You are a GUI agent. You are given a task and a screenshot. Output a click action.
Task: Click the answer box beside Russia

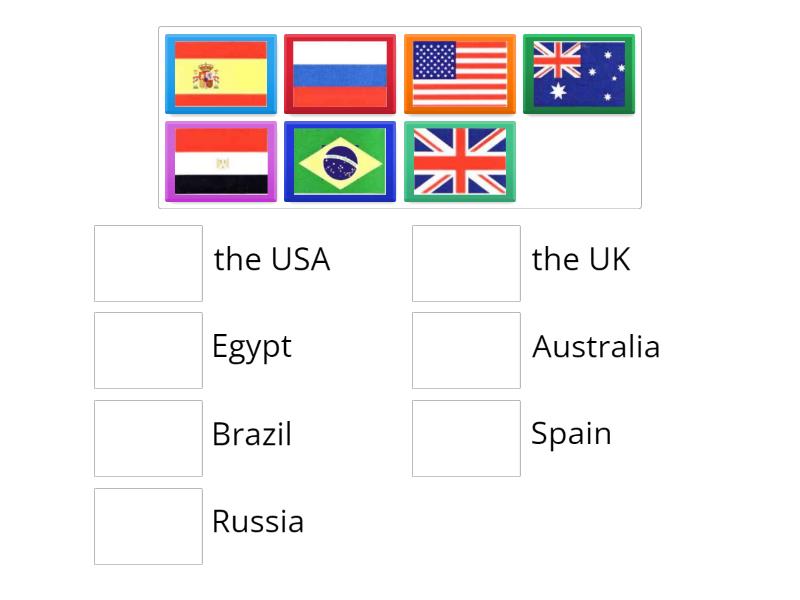148,524
